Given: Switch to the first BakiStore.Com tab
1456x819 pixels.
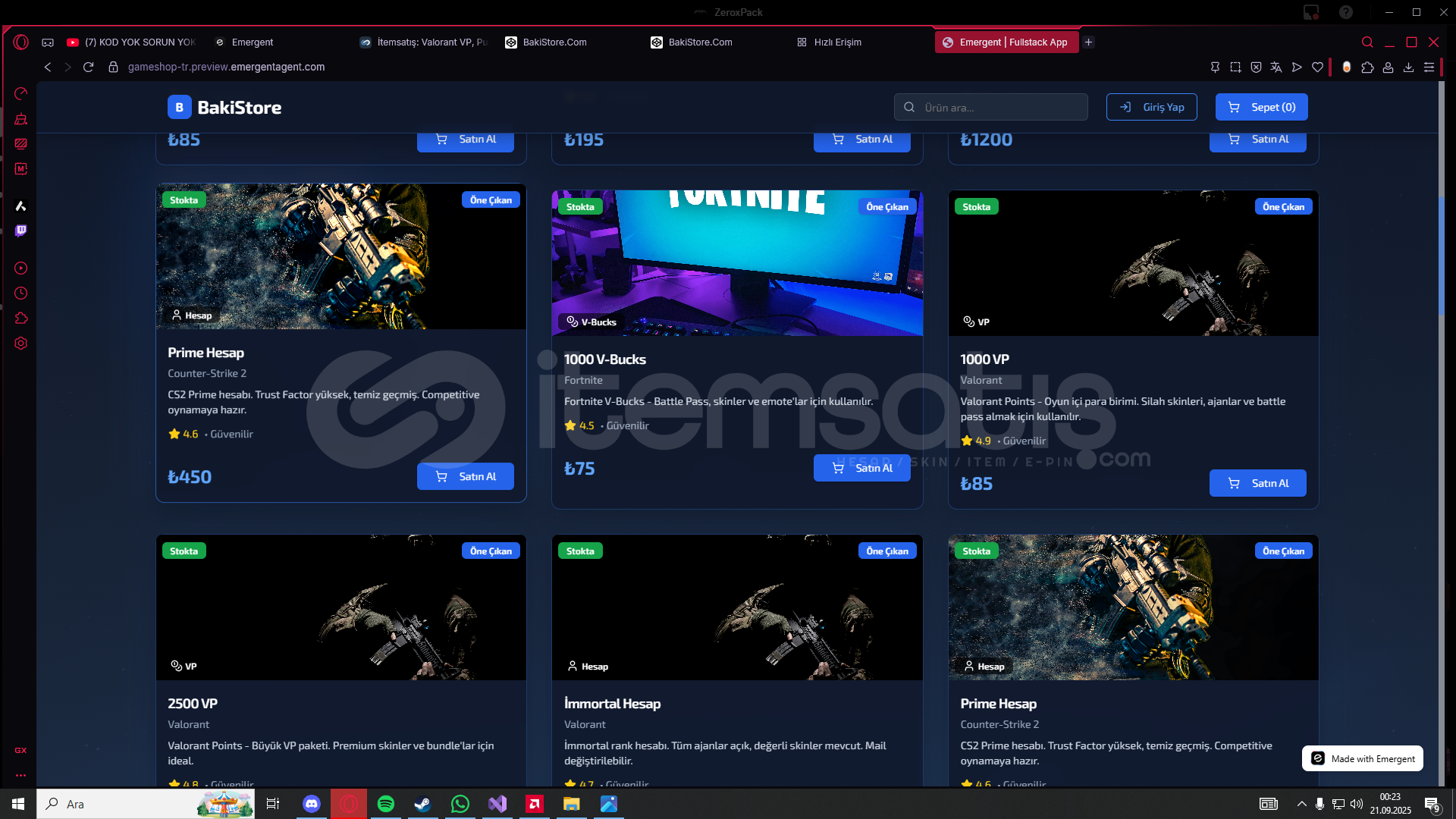Looking at the screenshot, I should (569, 42).
